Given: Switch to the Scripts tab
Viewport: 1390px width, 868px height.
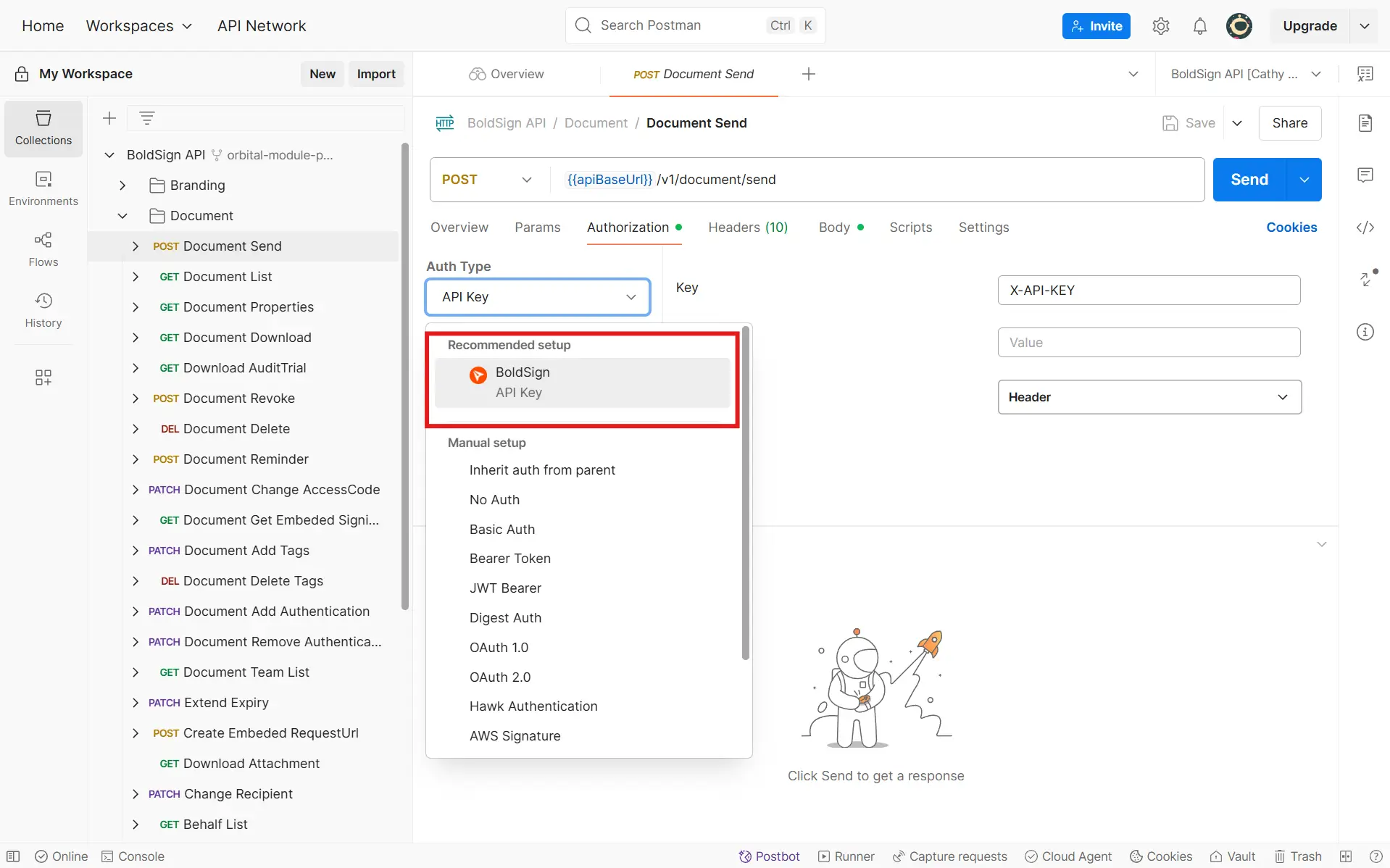Looking at the screenshot, I should [911, 228].
